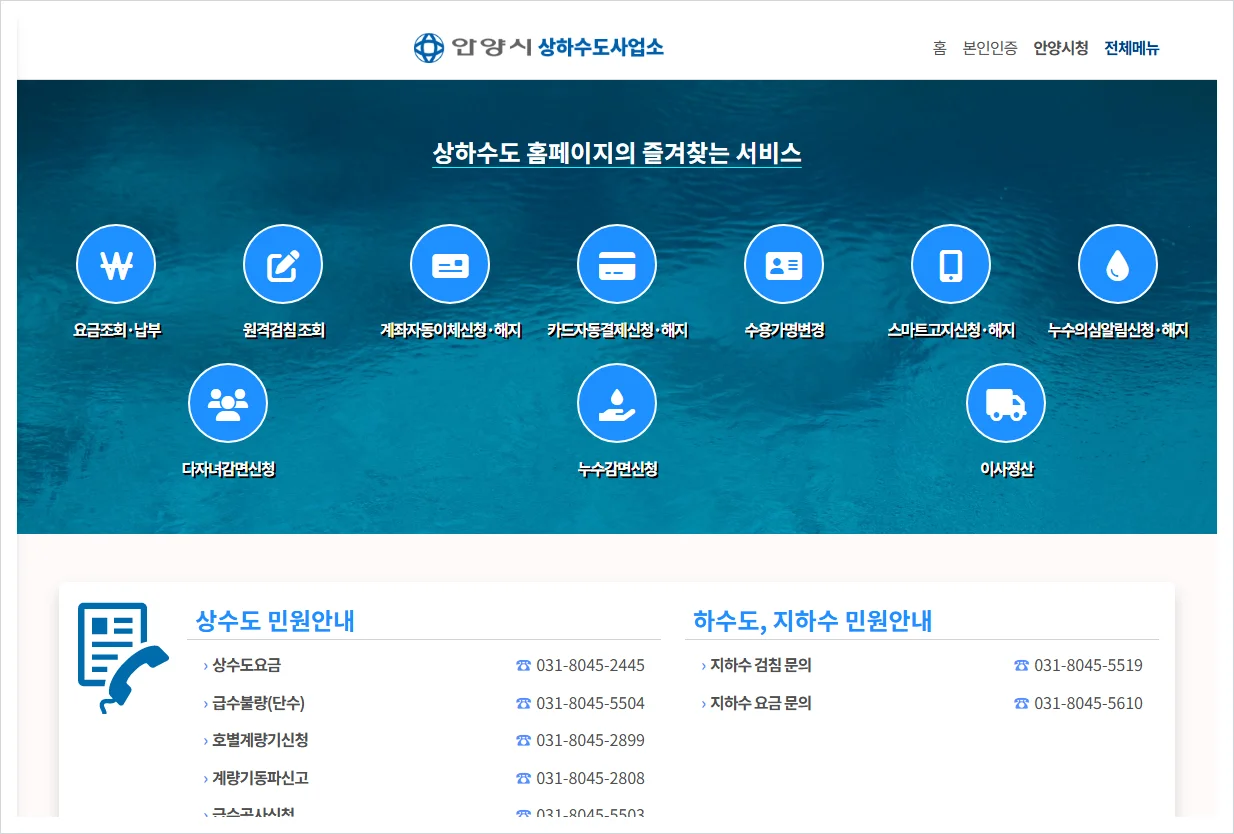Viewport: 1234px width, 834px height.
Task: Click the document and phone illustration
Action: [123, 658]
